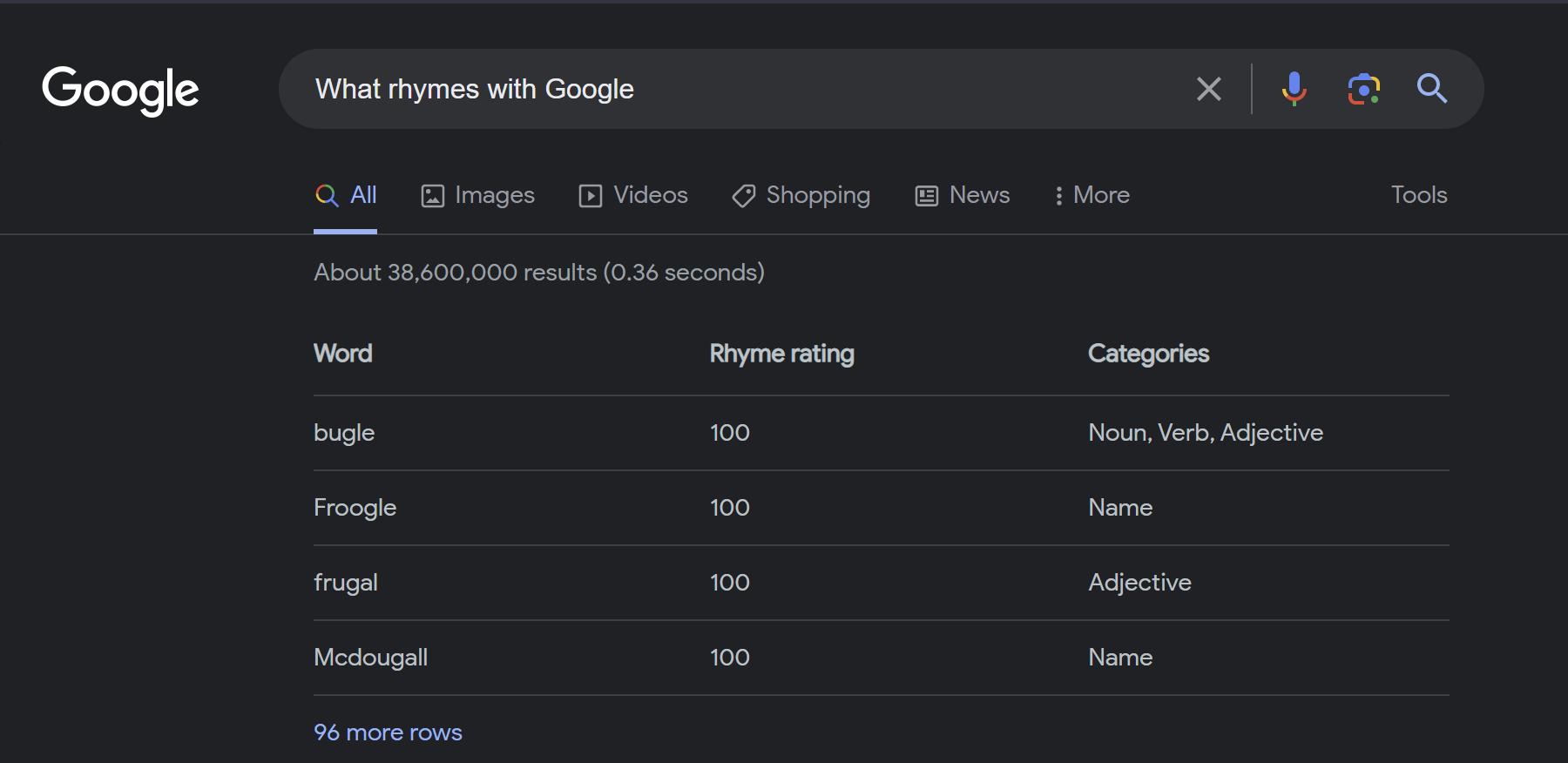Click the Google logo
The image size is (1568, 763).
pyautogui.click(x=120, y=90)
